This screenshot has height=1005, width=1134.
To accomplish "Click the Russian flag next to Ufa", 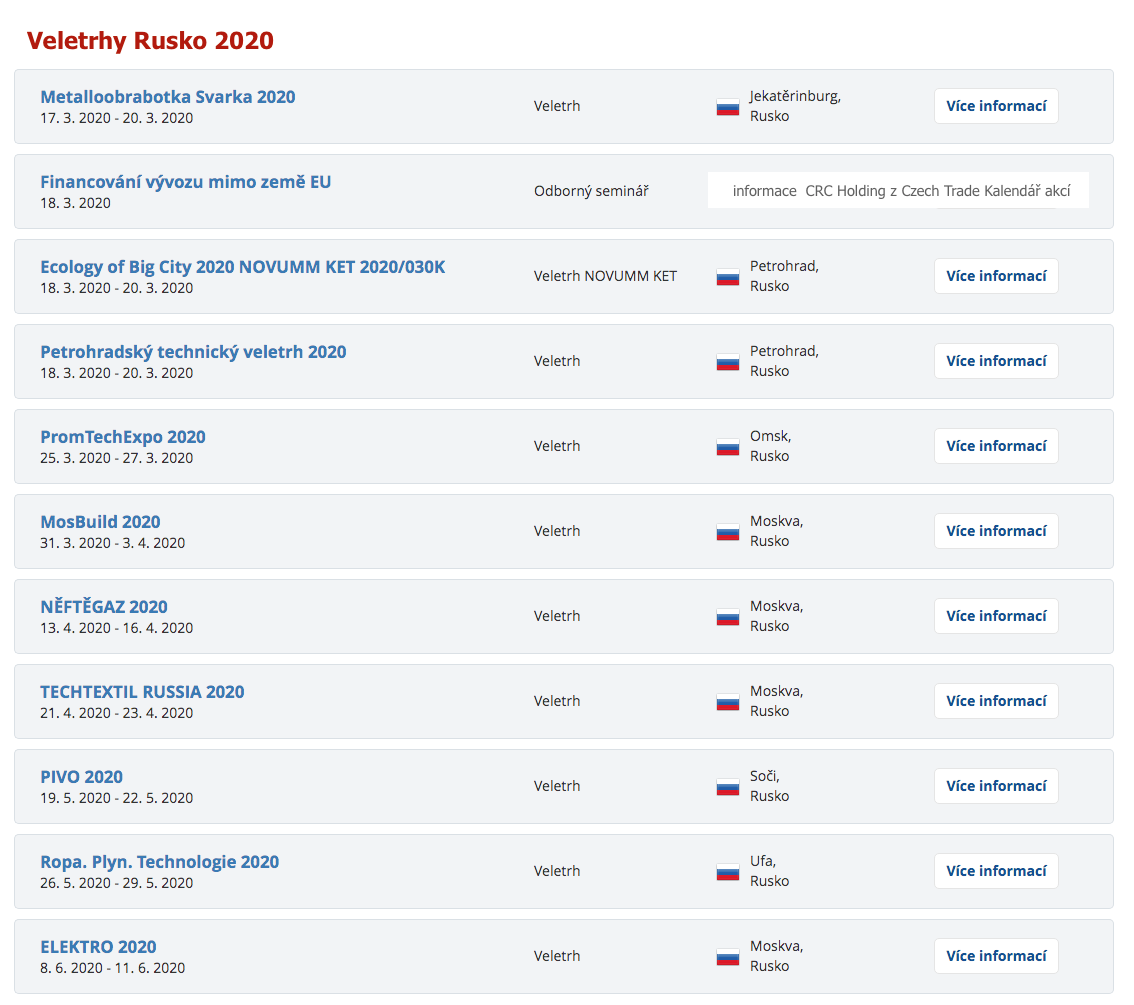I will click(x=728, y=872).
